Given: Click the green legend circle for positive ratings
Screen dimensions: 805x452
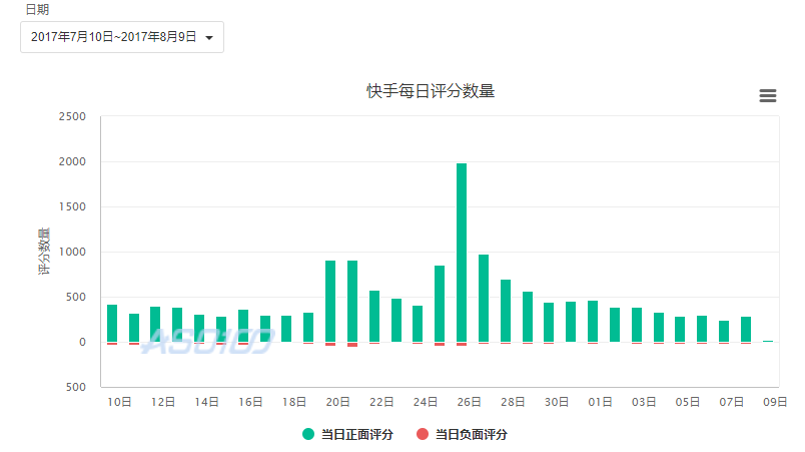Looking at the screenshot, I should click(308, 435).
